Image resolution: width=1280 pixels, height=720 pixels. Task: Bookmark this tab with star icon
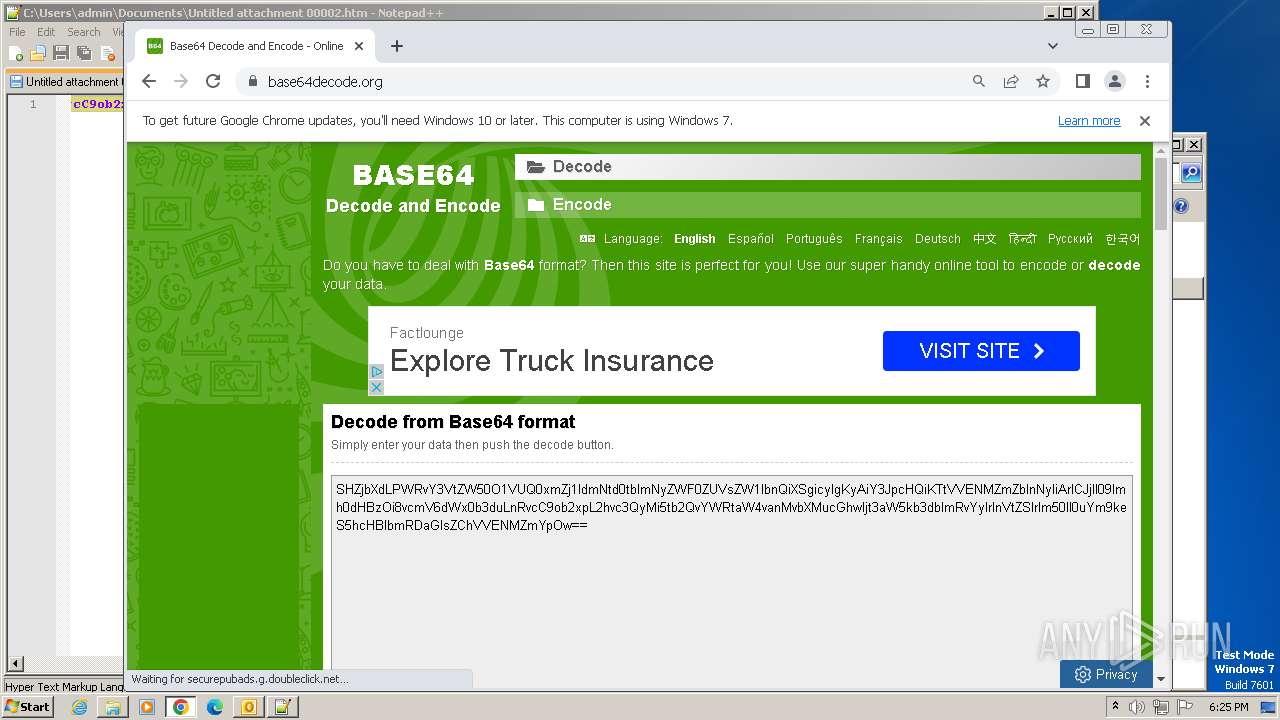coord(1043,81)
